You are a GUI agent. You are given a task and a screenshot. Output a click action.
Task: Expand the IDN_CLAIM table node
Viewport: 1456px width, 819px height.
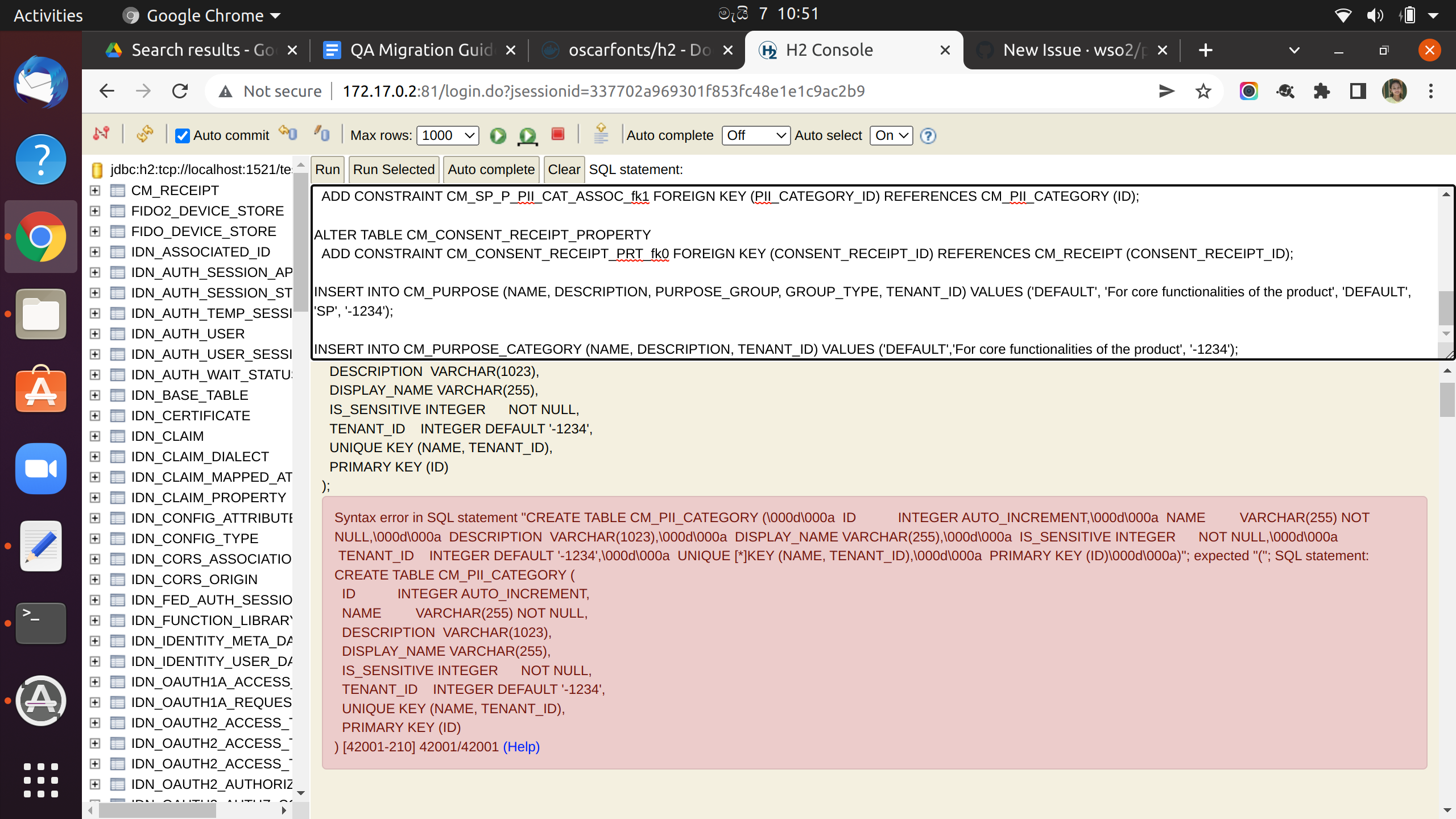95,436
